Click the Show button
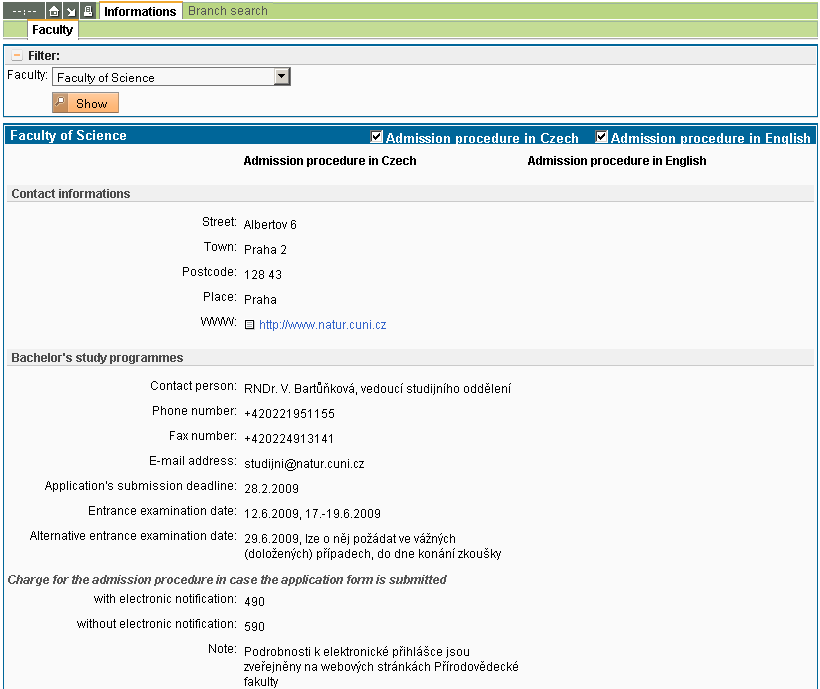Screen dimensions: 820x689 tap(85, 103)
